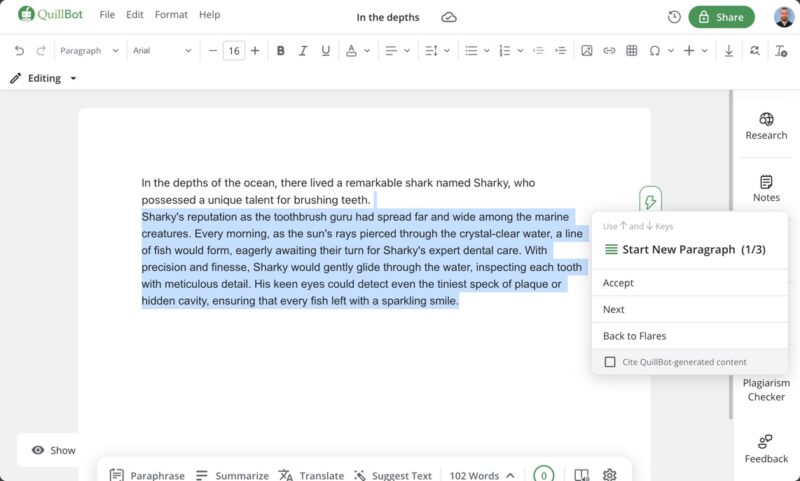
Task: Toggle the numbered list
Action: click(505, 50)
